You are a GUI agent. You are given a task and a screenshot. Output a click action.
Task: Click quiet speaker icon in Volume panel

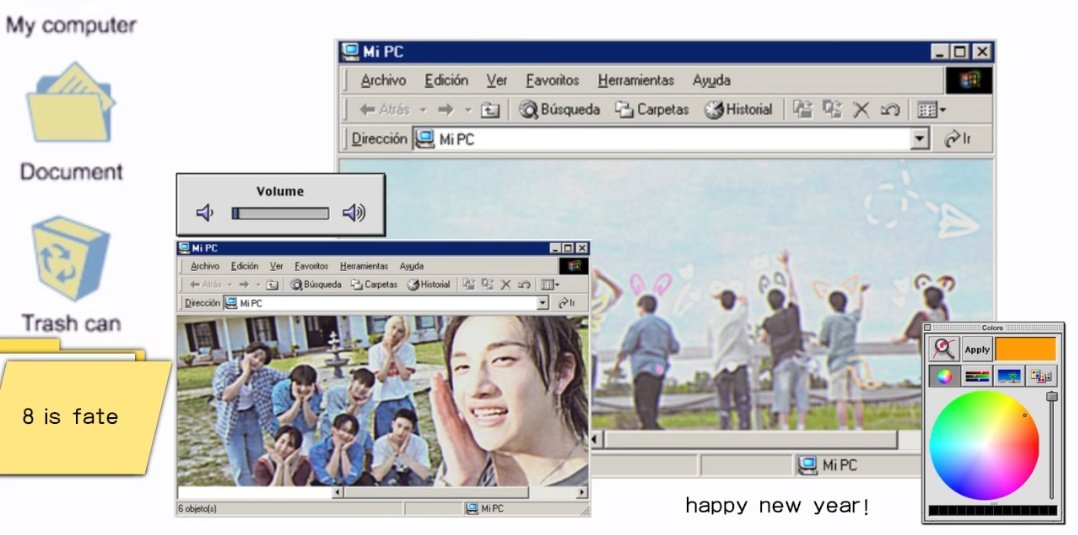(205, 213)
